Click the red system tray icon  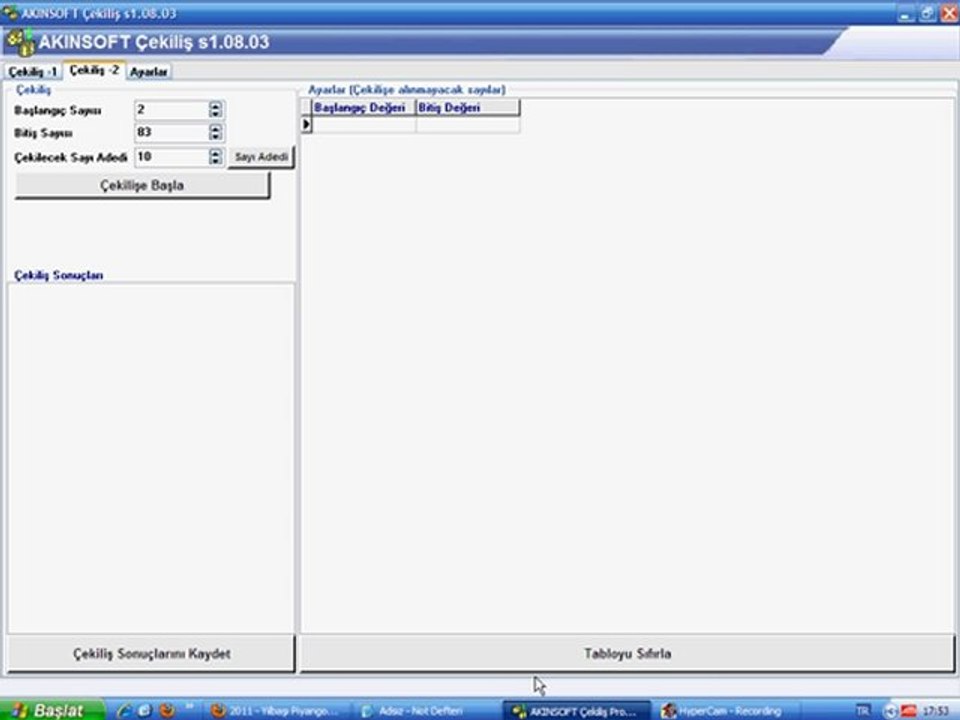[x=909, y=711]
